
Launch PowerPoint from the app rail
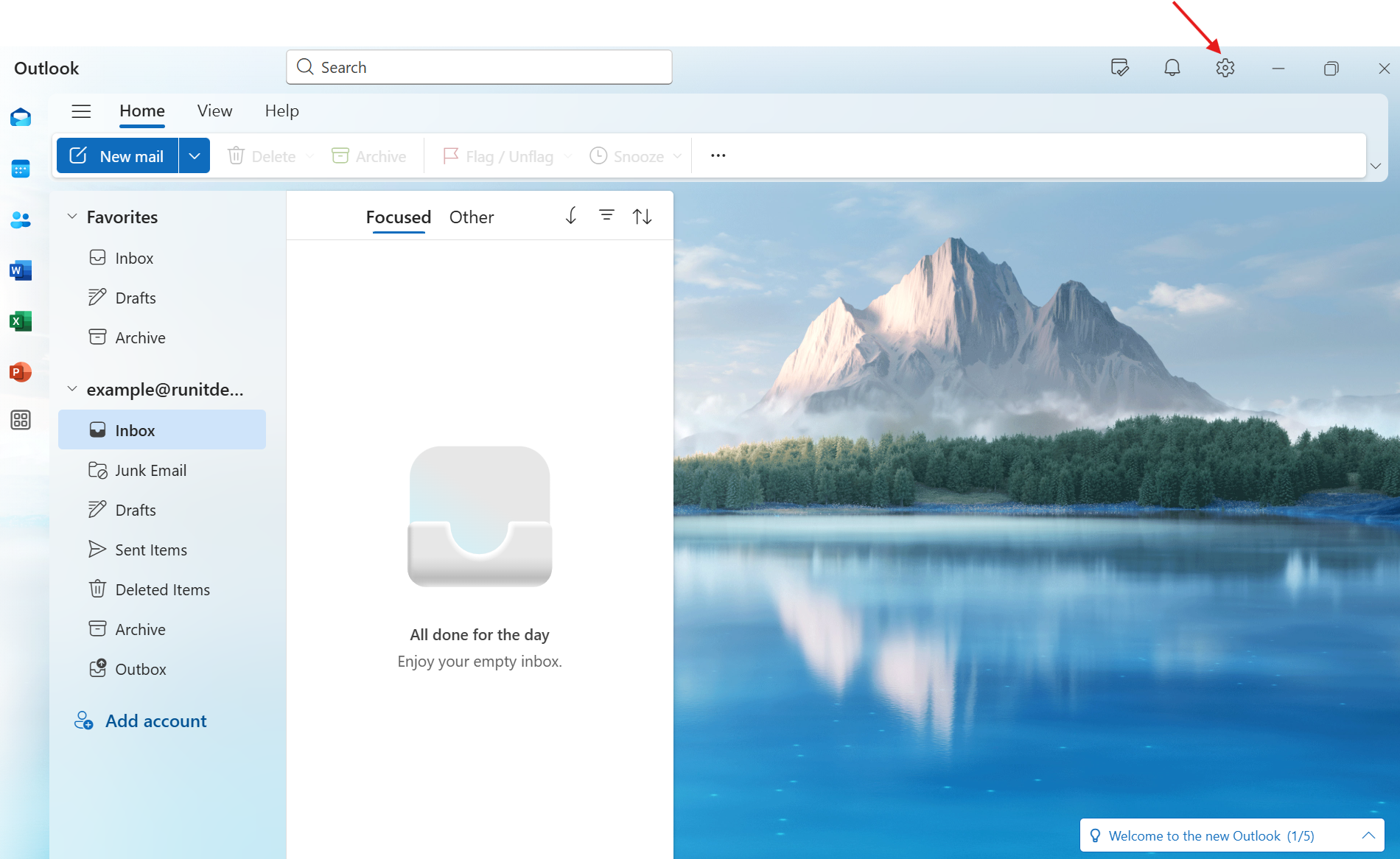click(21, 372)
